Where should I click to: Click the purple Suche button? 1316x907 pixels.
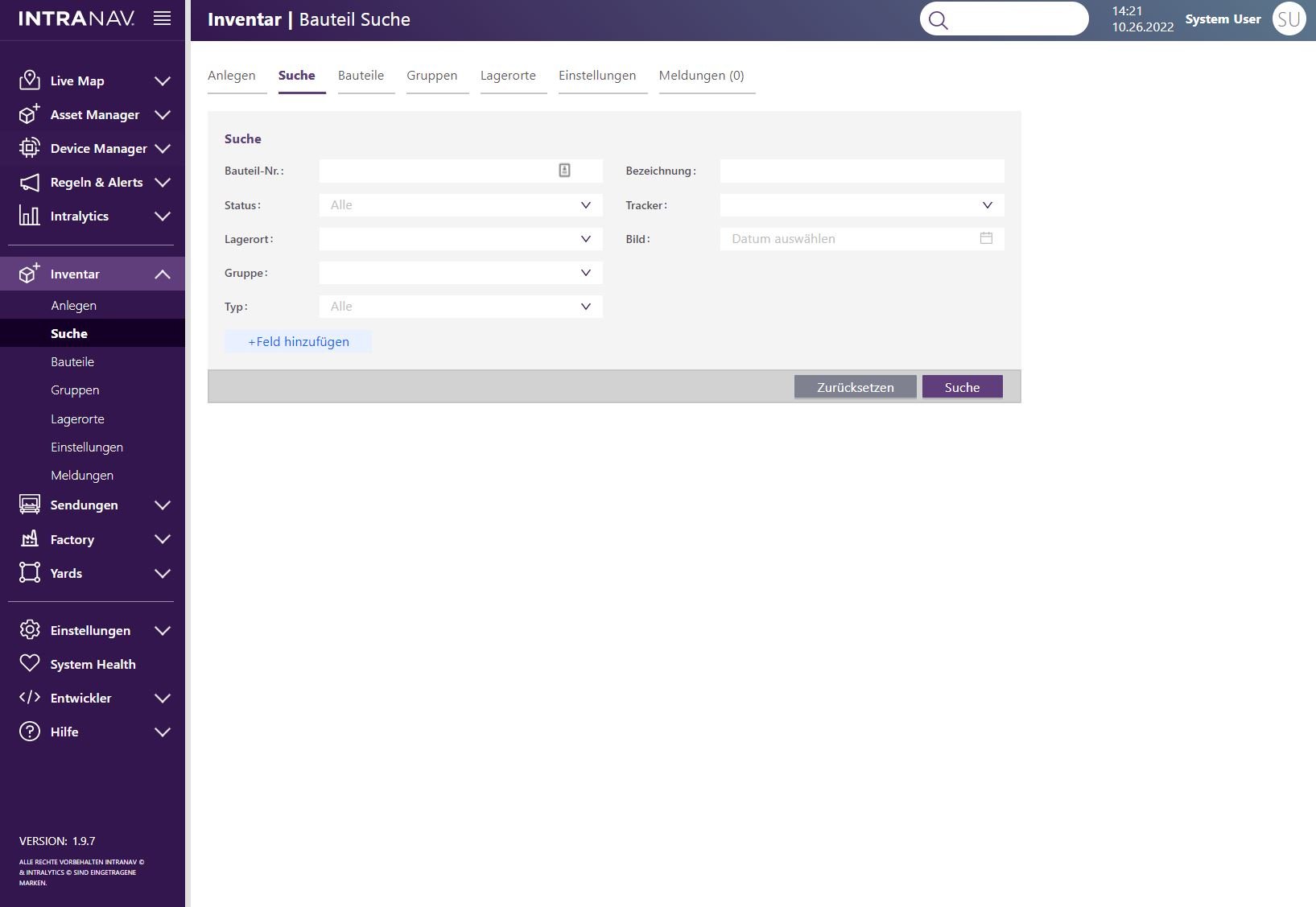click(x=963, y=387)
